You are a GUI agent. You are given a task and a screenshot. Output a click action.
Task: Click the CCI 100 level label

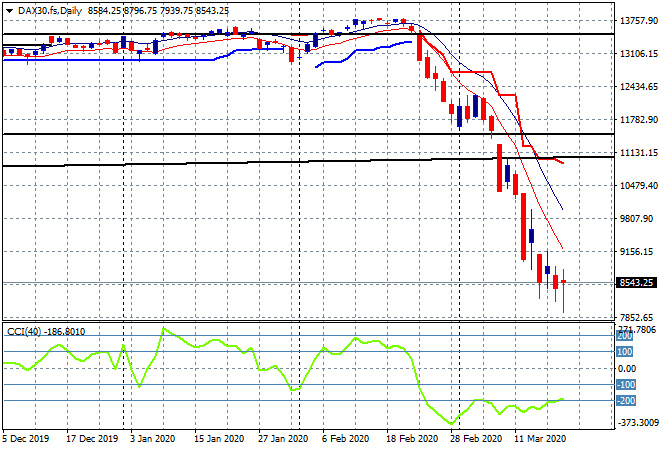(x=625, y=352)
